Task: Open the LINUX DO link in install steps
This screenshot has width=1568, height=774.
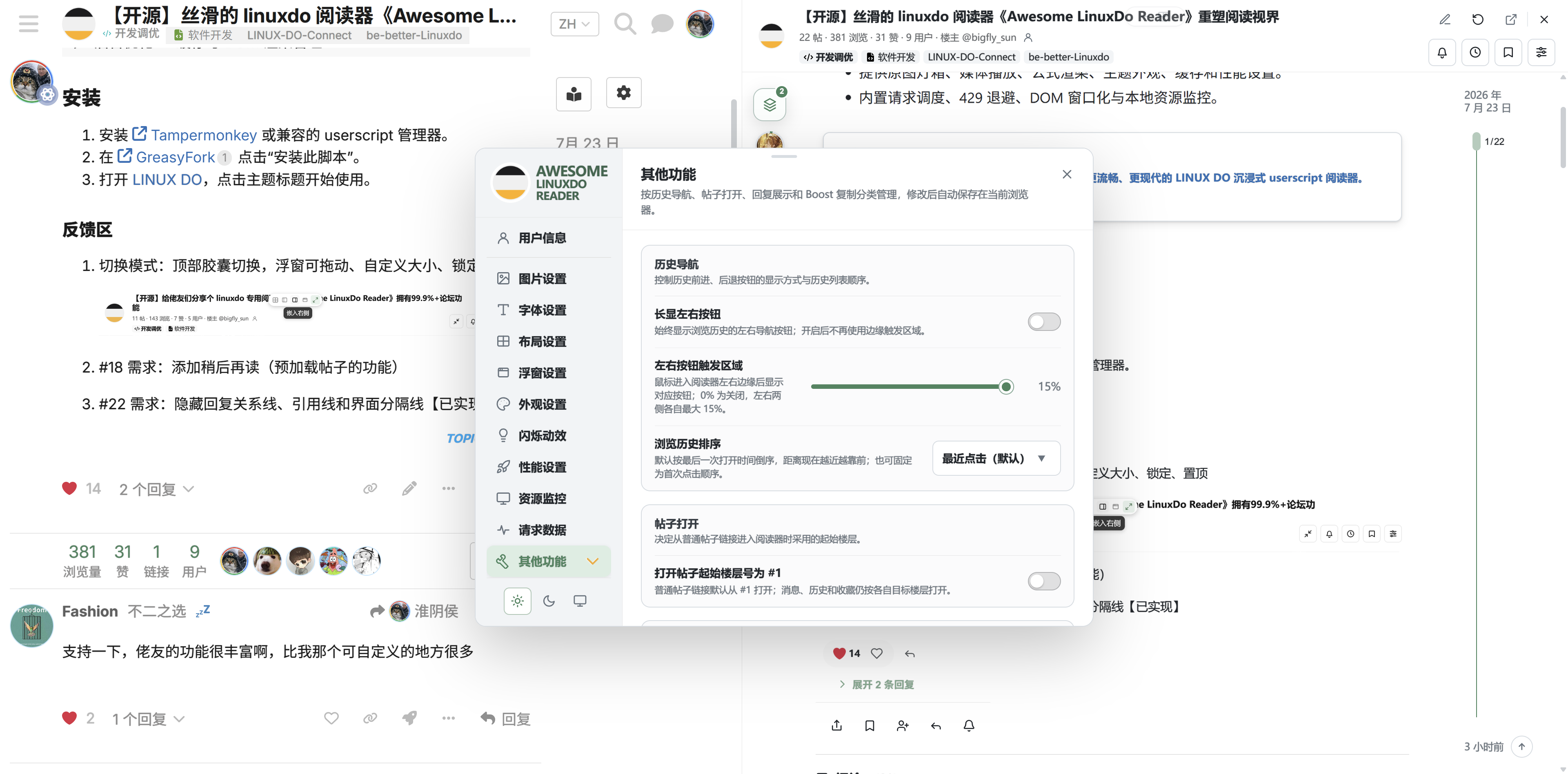Action: coord(167,180)
